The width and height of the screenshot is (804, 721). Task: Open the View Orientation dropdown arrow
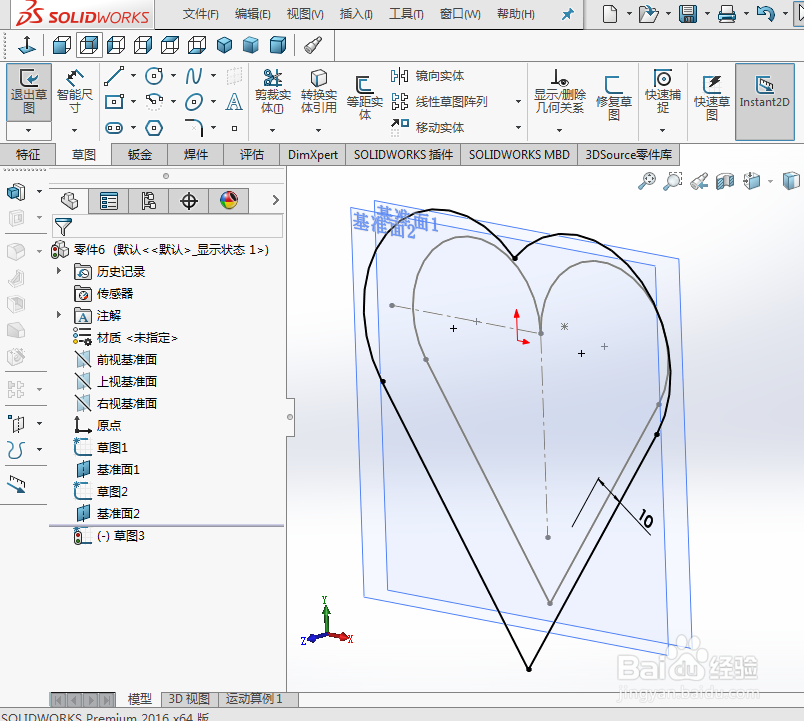(x=770, y=181)
